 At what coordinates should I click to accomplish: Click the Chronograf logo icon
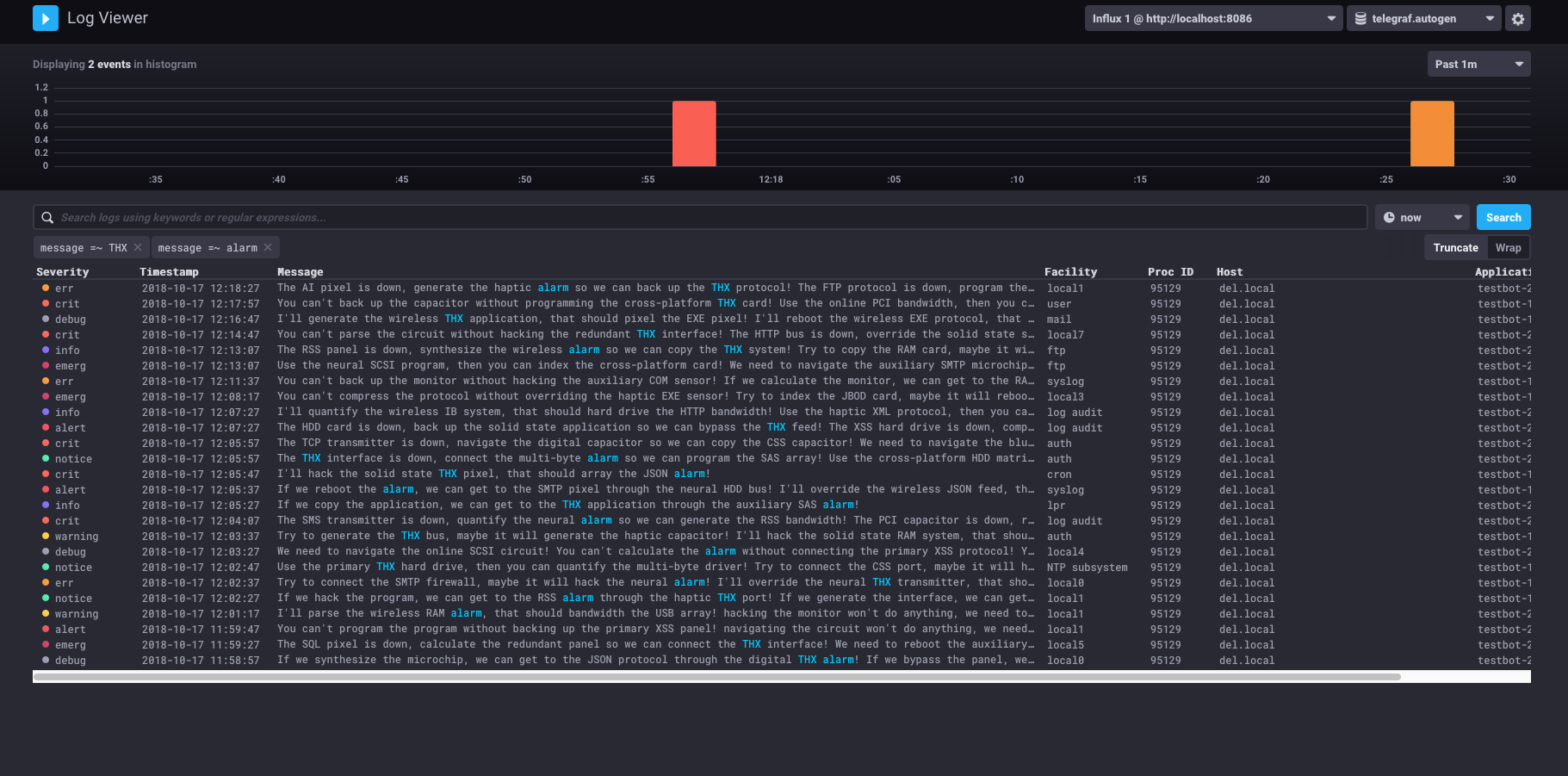[45, 17]
